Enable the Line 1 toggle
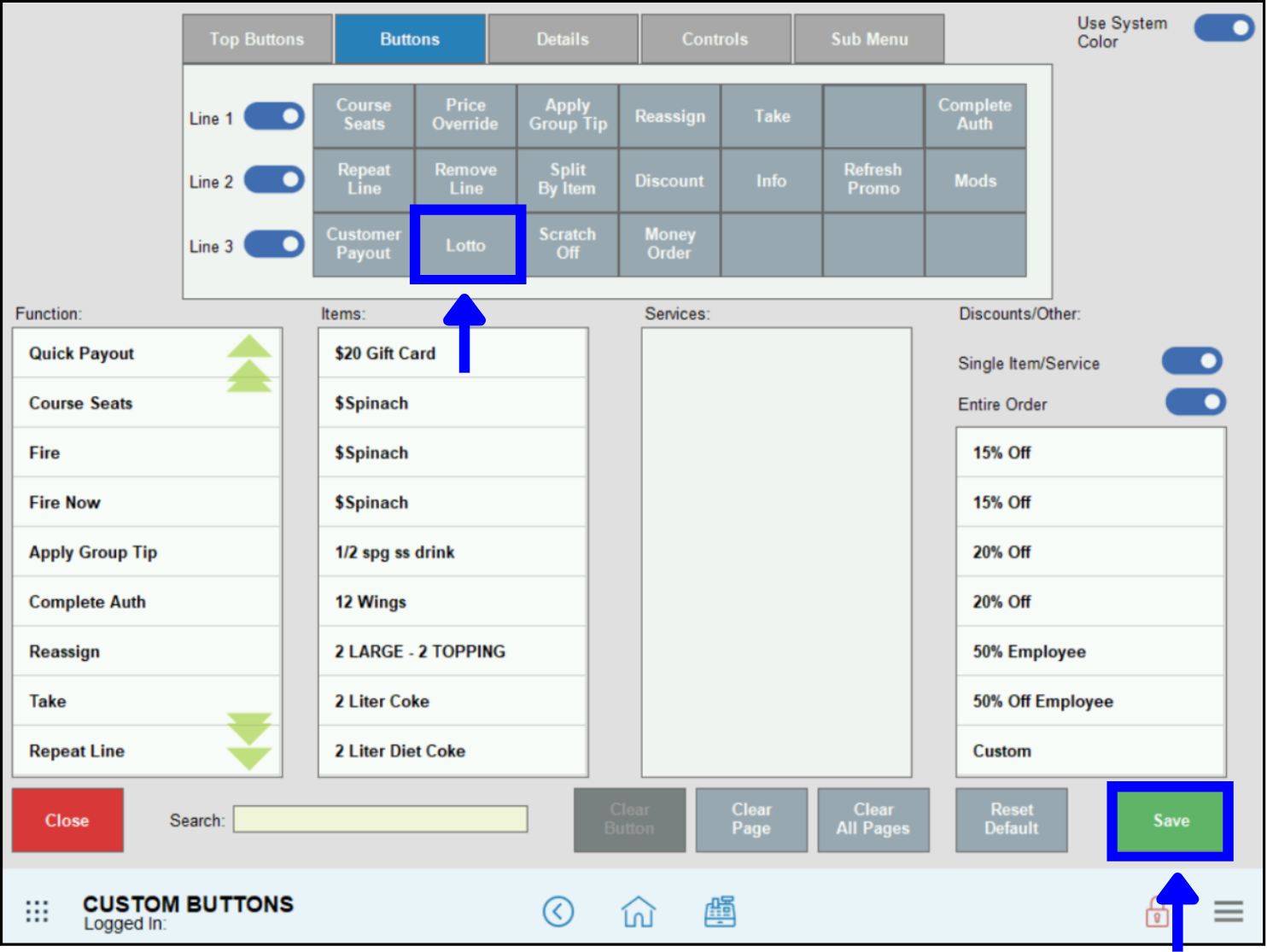Viewport: 1267px width, 952px height. click(x=274, y=117)
